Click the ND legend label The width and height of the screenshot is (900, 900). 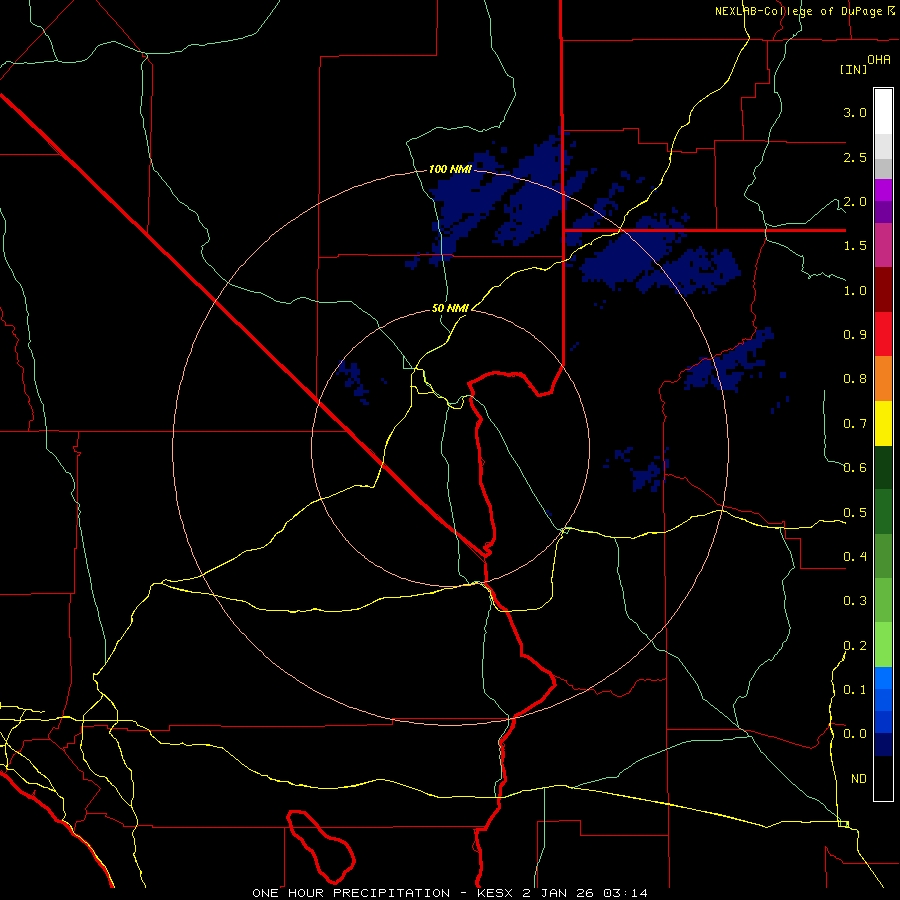pos(859,778)
